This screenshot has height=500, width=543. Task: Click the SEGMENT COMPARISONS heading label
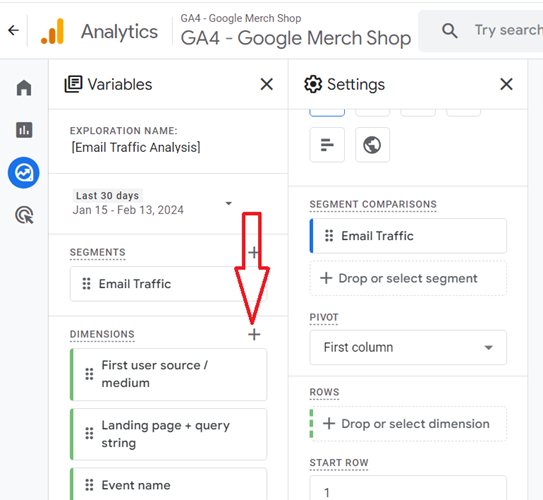[x=373, y=204]
